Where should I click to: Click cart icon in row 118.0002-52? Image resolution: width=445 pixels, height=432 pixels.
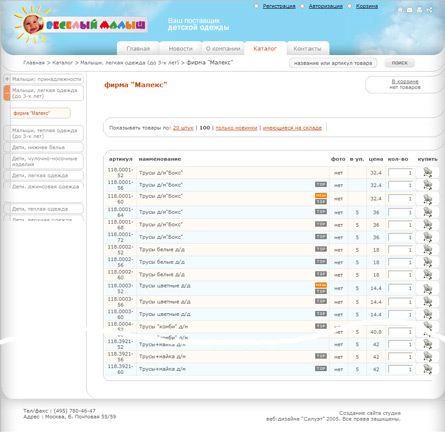[x=427, y=250]
